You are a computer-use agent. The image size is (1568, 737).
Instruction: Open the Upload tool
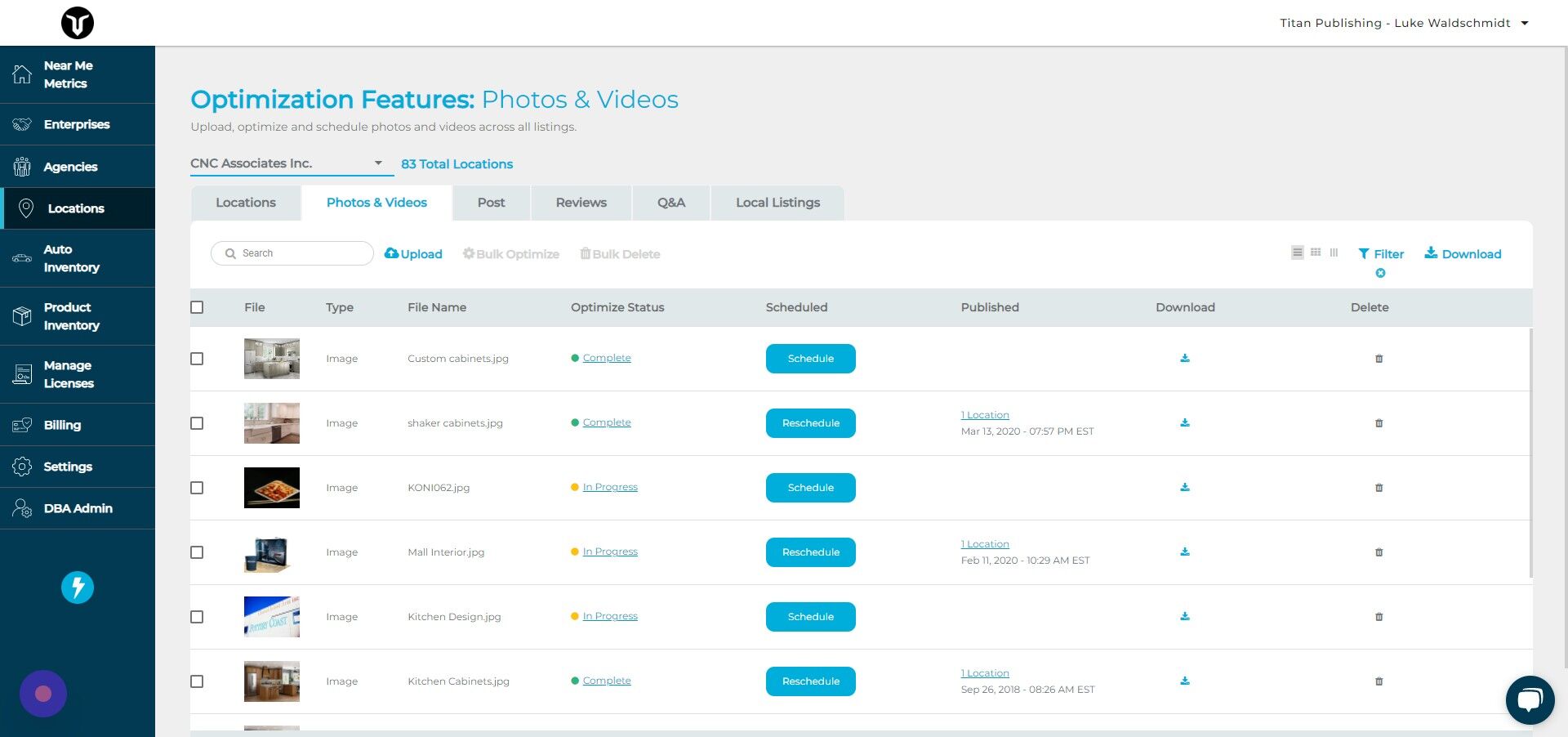click(x=412, y=253)
